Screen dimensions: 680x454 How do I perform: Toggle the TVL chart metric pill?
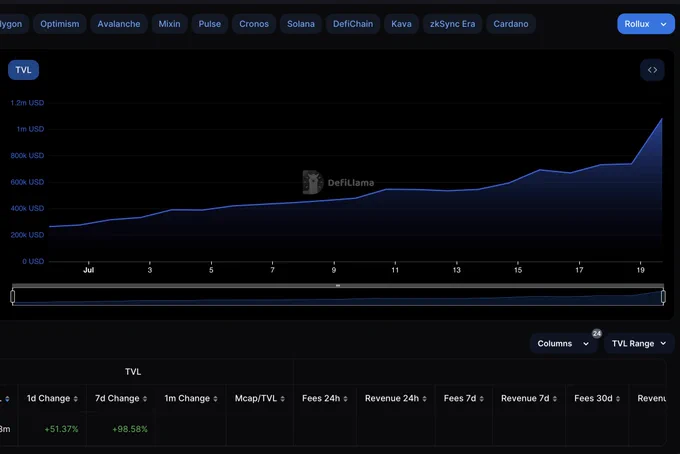point(23,70)
